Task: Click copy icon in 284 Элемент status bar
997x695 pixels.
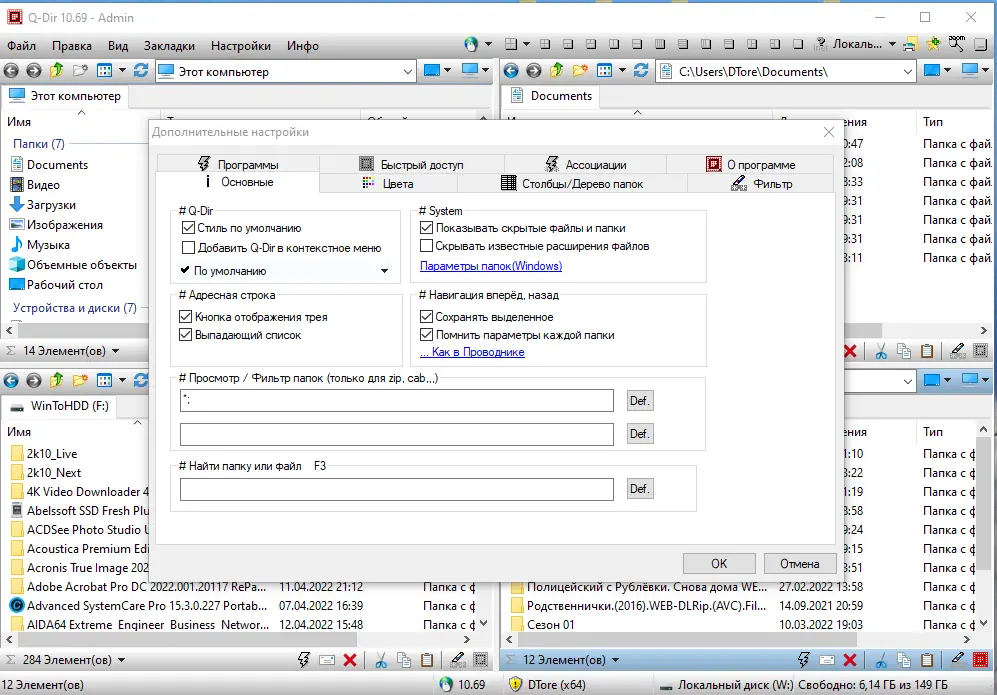Action: tap(404, 660)
